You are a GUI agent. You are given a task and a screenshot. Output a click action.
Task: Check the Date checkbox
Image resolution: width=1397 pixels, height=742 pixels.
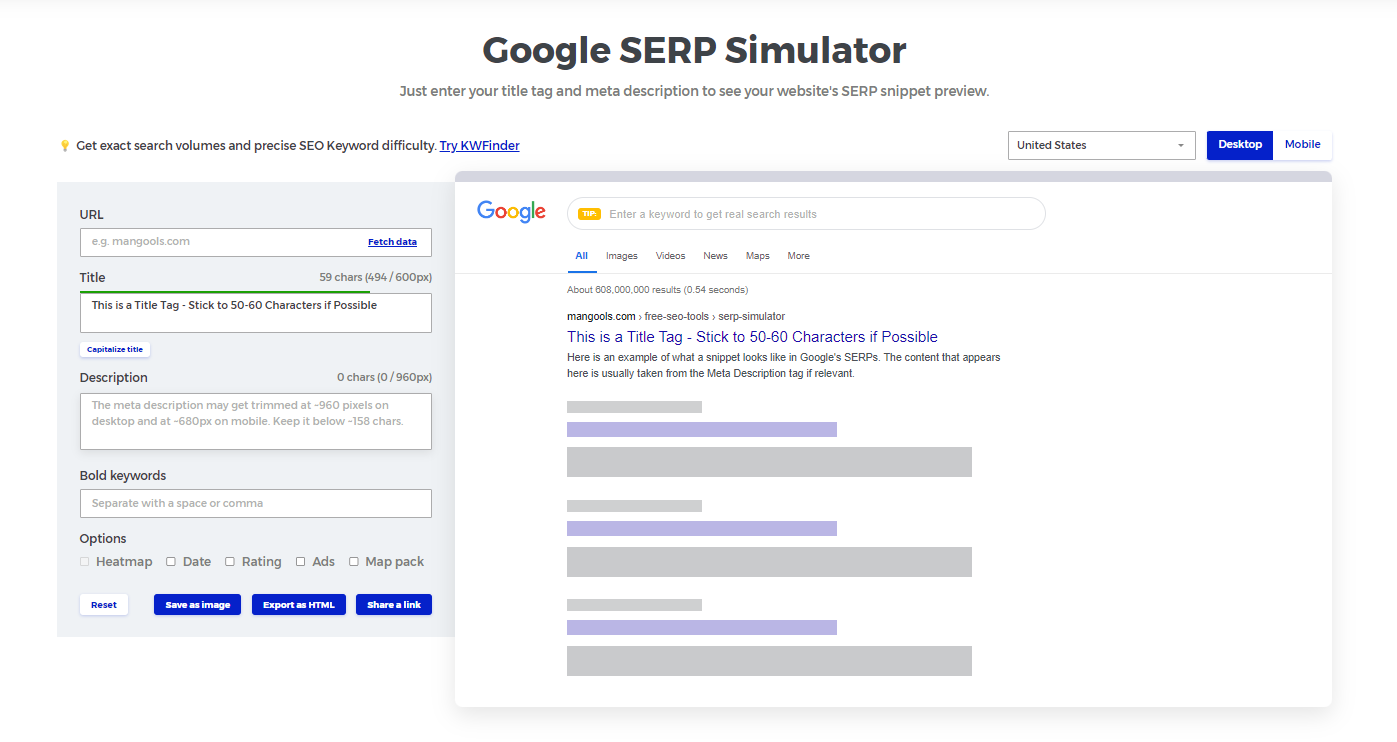pos(171,561)
